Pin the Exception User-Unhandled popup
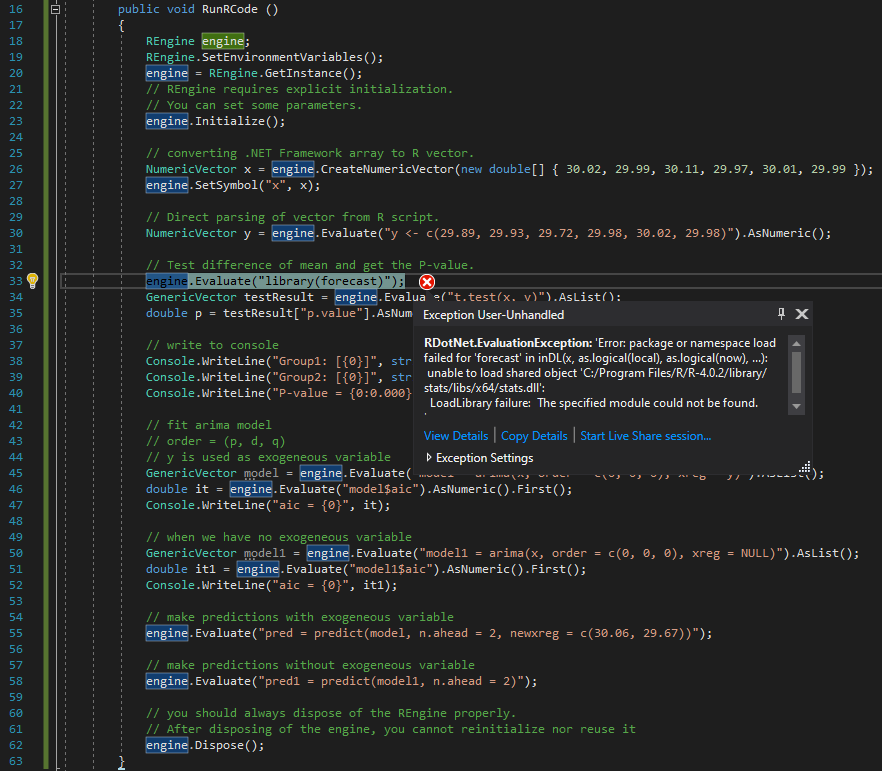 pyautogui.click(x=781, y=314)
